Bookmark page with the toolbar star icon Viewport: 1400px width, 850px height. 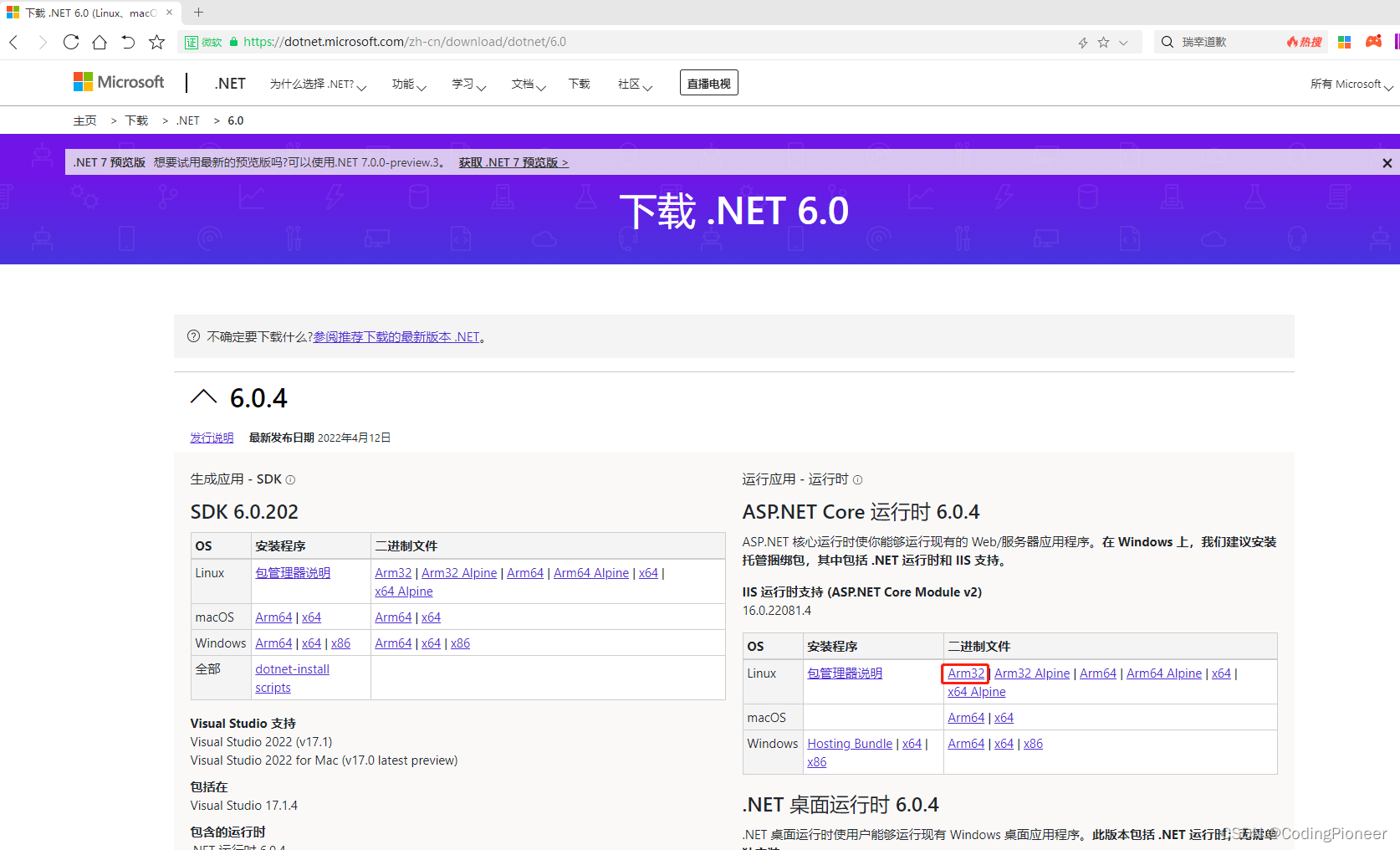coord(156,42)
